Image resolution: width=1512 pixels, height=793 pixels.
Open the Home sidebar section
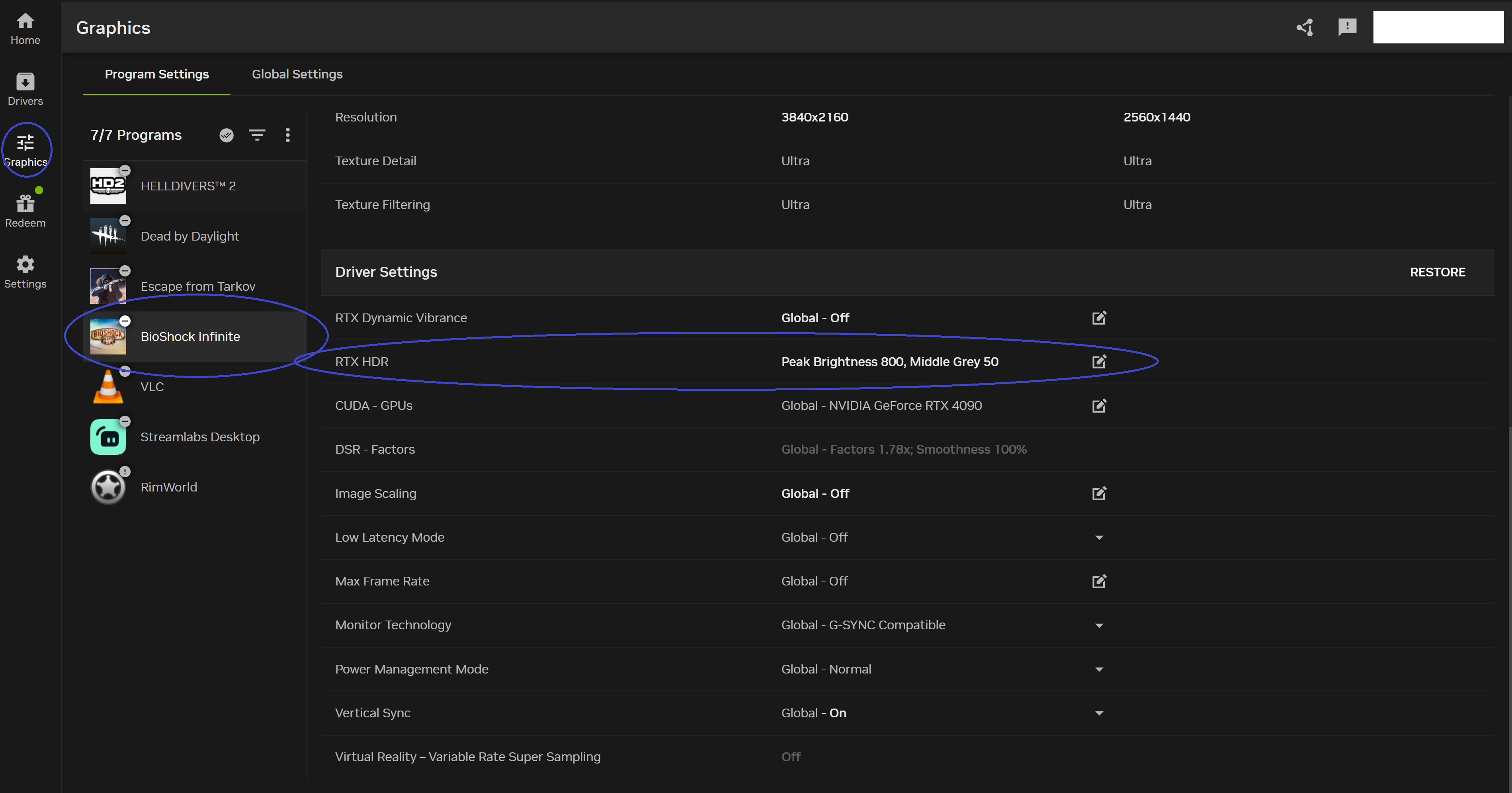25,28
